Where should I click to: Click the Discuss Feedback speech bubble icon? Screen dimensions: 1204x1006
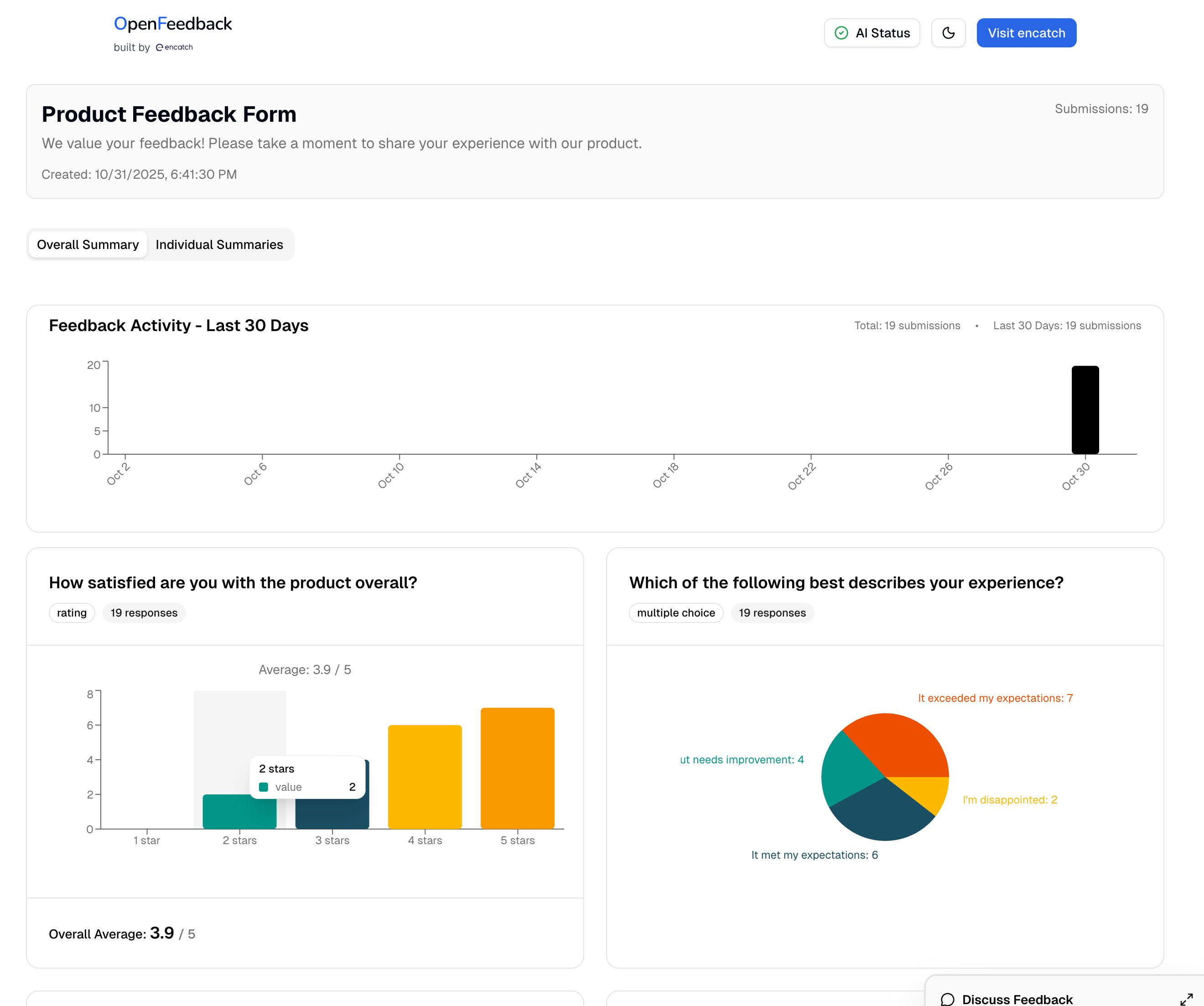[948, 999]
